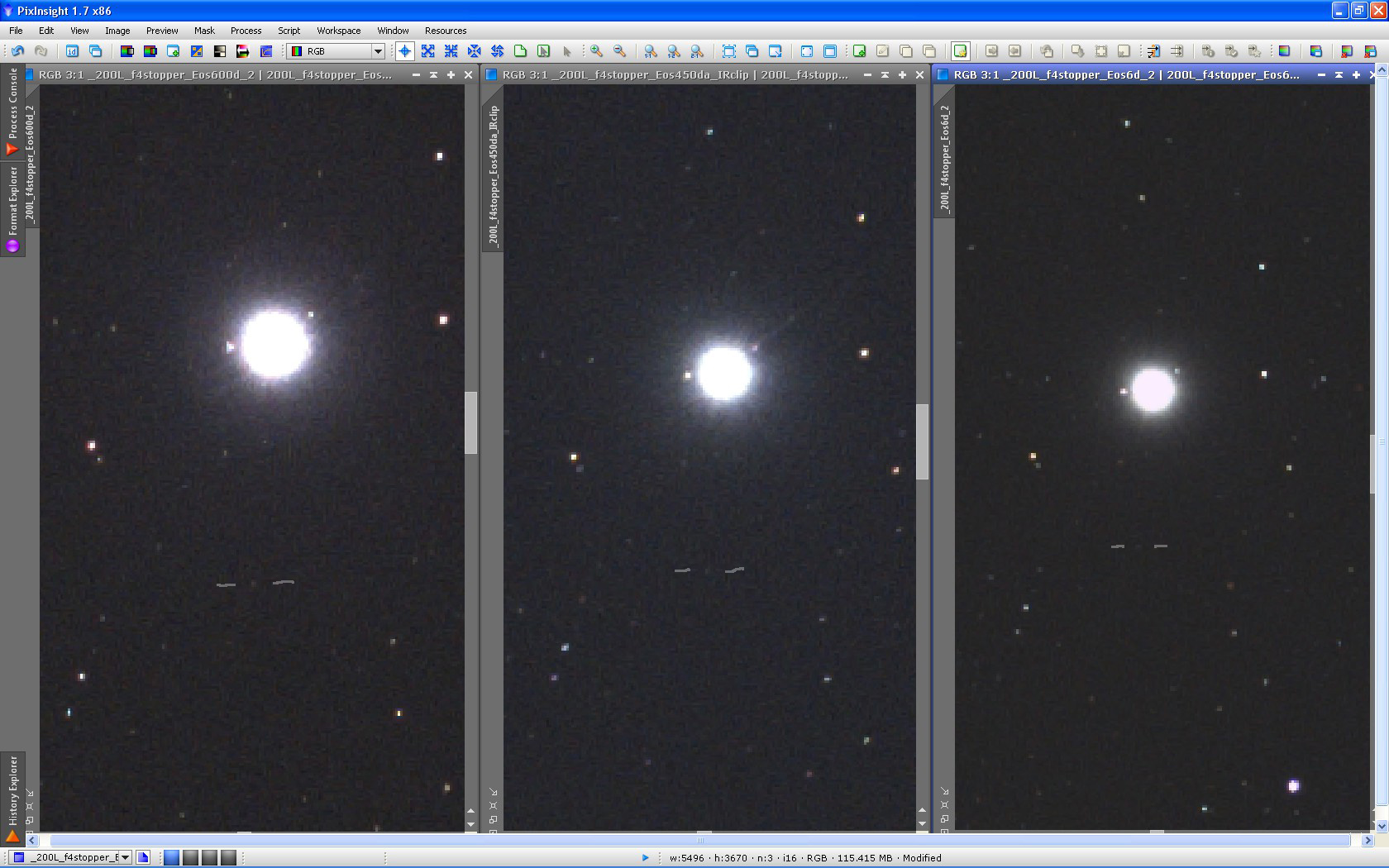
Task: Open the Process menu
Action: click(246, 31)
